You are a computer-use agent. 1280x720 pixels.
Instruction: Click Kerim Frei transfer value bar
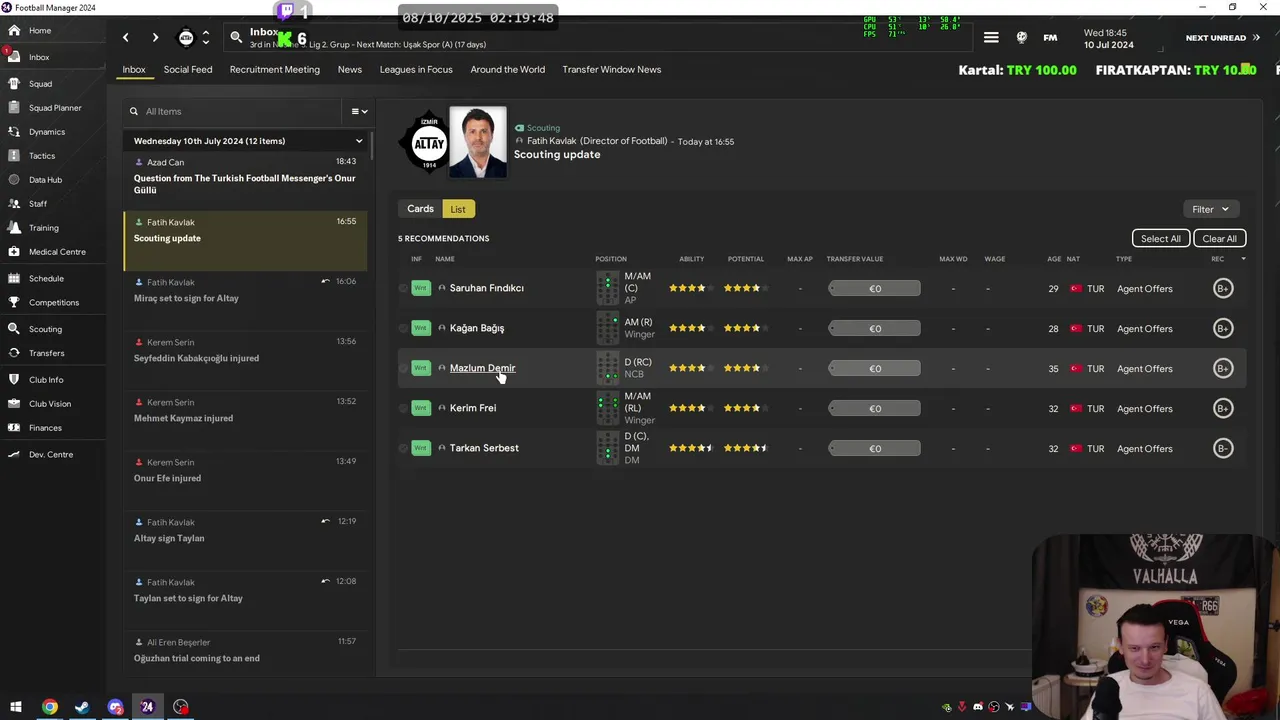874,408
